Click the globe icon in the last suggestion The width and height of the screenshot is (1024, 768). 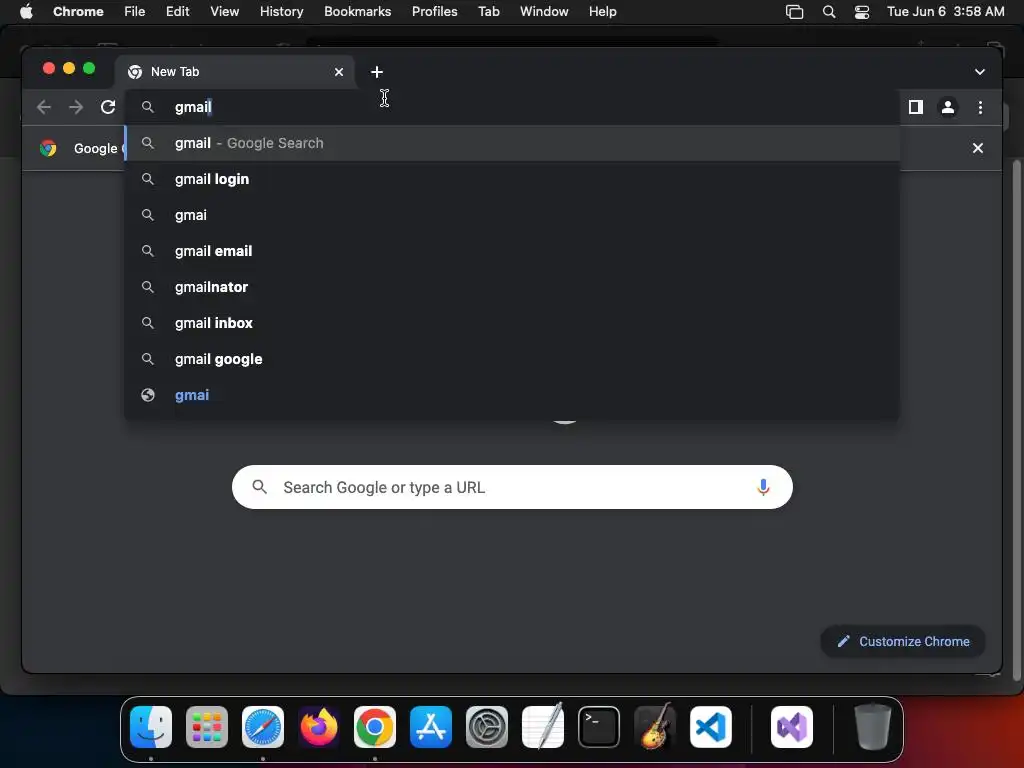[148, 395]
